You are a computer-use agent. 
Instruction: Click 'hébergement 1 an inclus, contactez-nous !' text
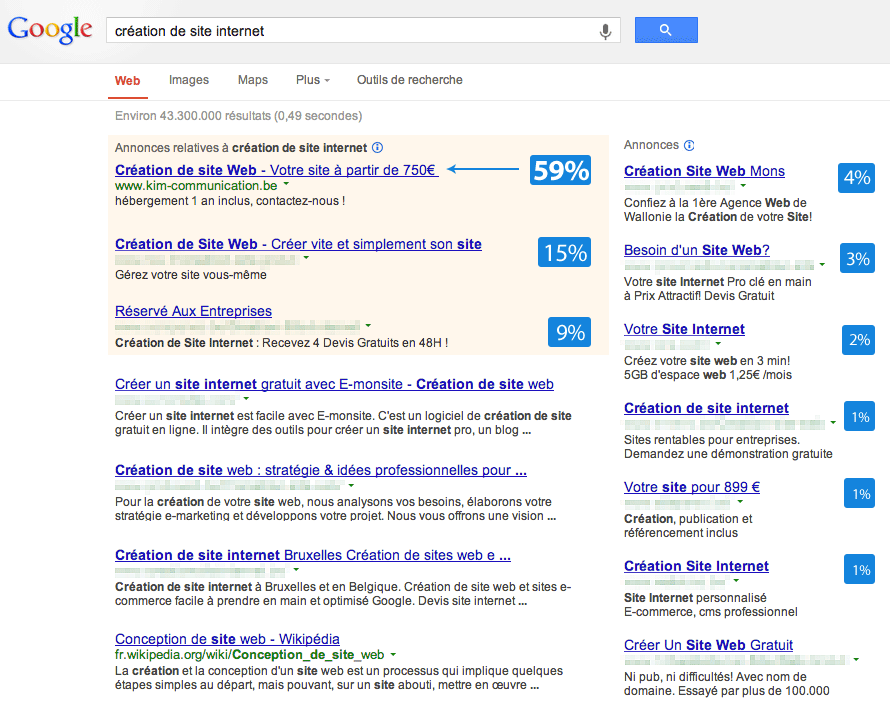pos(230,201)
